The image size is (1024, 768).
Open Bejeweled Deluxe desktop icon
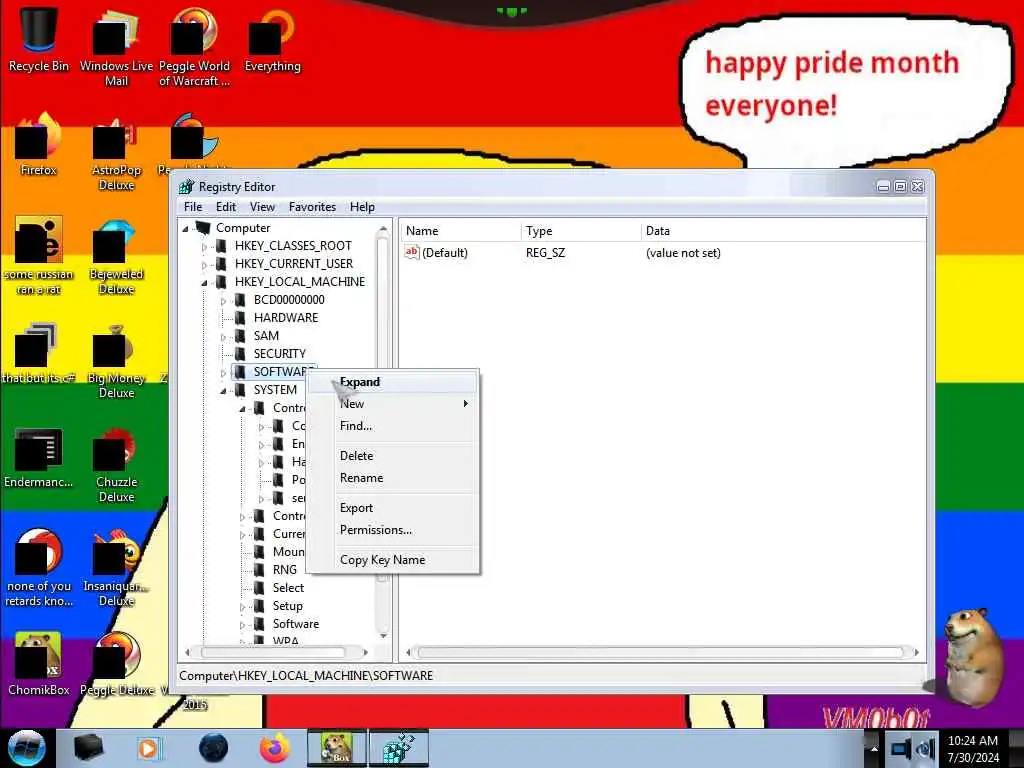pyautogui.click(x=116, y=256)
